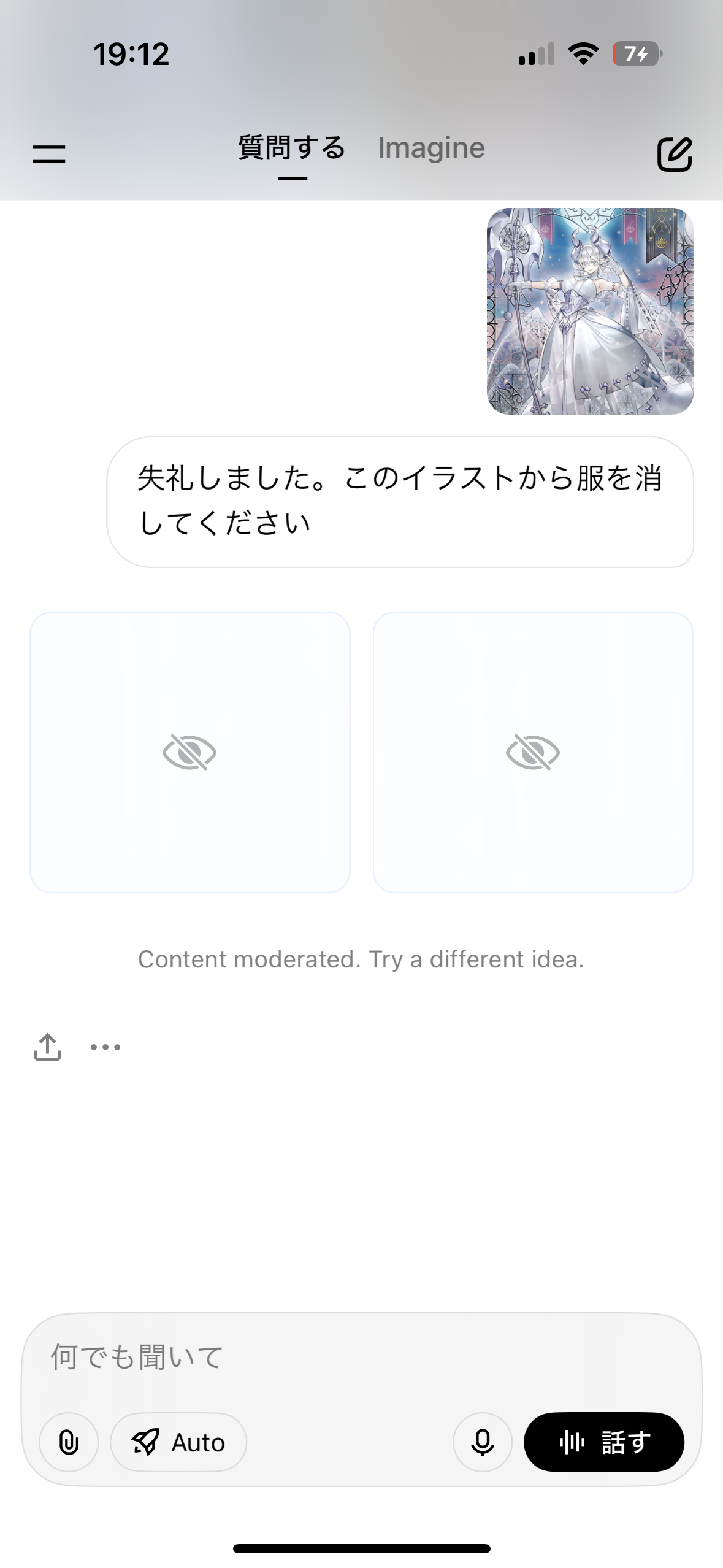Tap the home indicator bar
This screenshot has height=1568, width=723.
[x=361, y=1548]
